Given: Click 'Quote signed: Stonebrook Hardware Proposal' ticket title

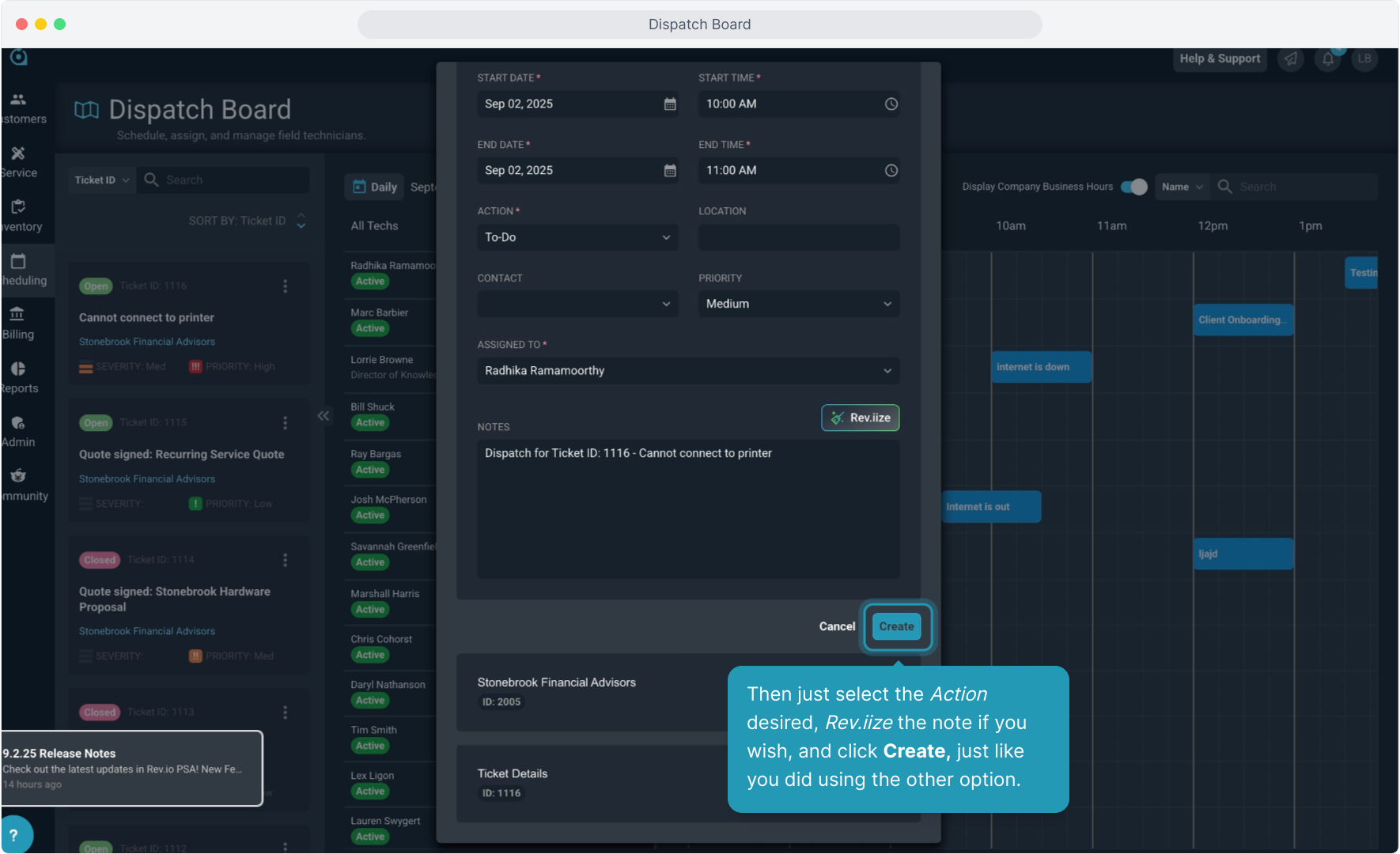Looking at the screenshot, I should click(175, 599).
